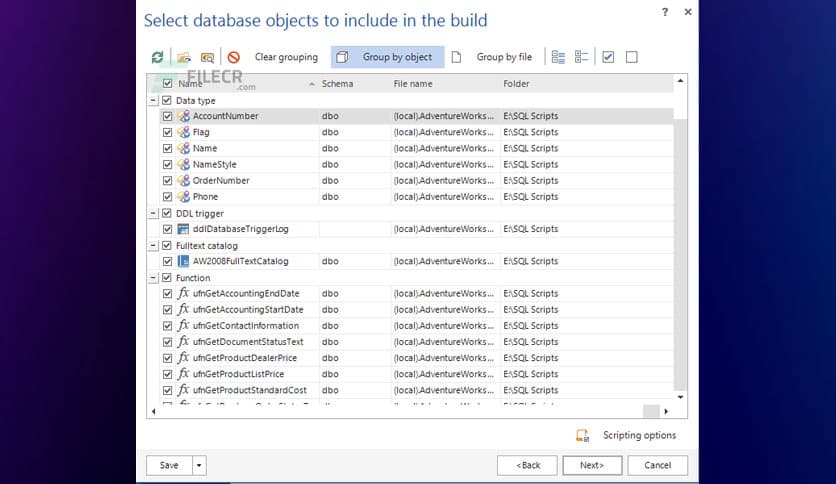Click the vertical scrollbar thumb

(680, 253)
